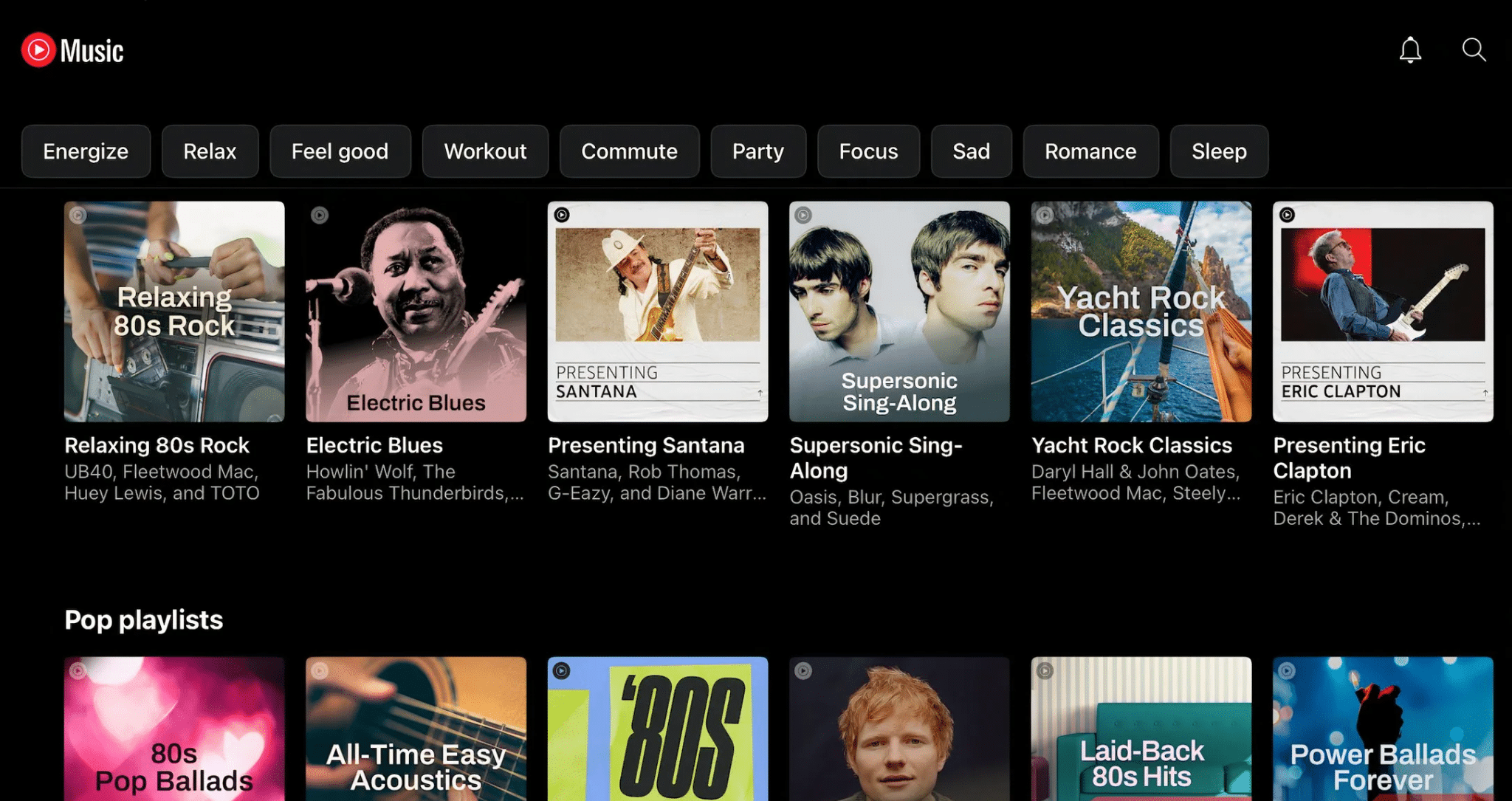Choose the Feel good filter chip

point(340,151)
